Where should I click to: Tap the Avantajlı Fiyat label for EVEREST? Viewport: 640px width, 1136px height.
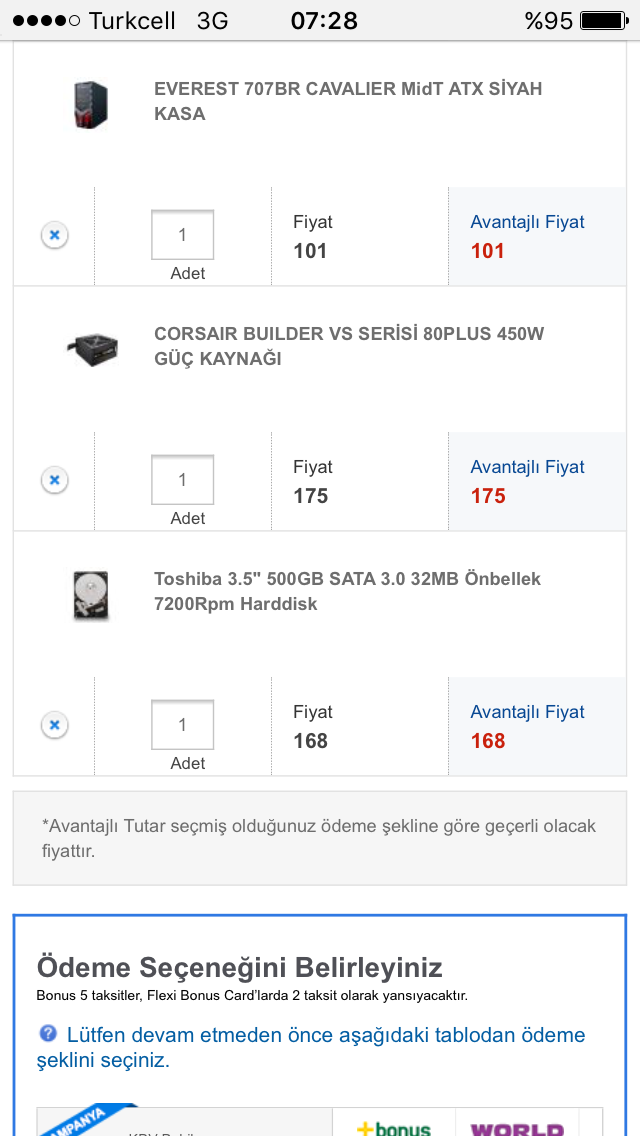click(x=527, y=222)
